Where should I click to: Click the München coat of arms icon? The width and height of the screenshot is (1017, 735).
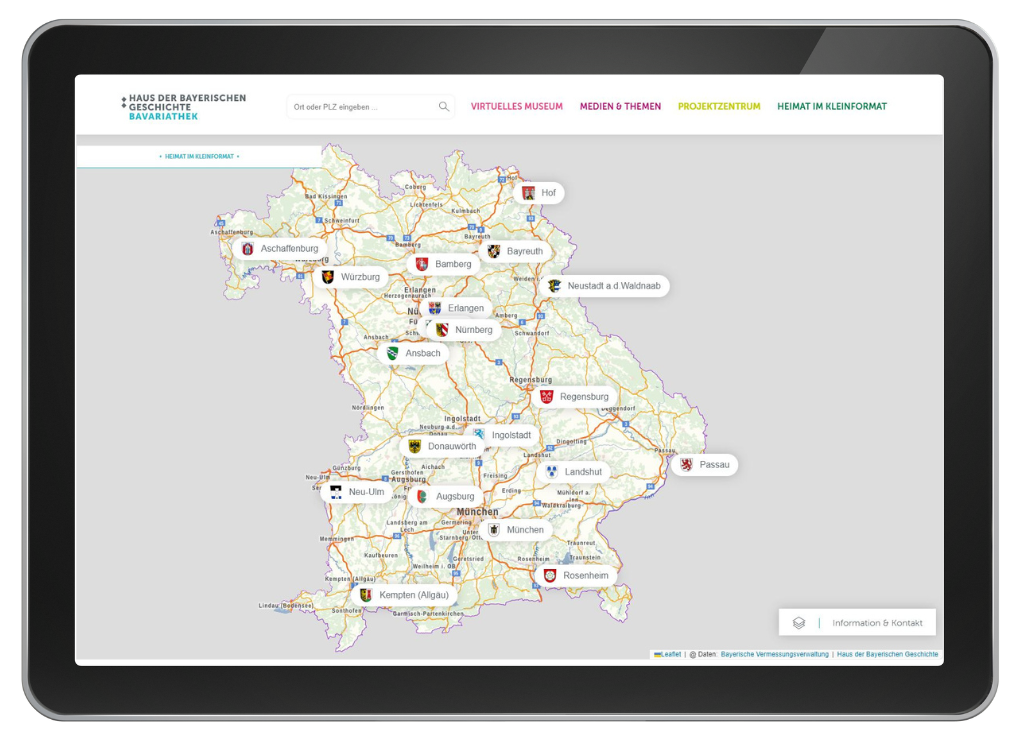[493, 530]
